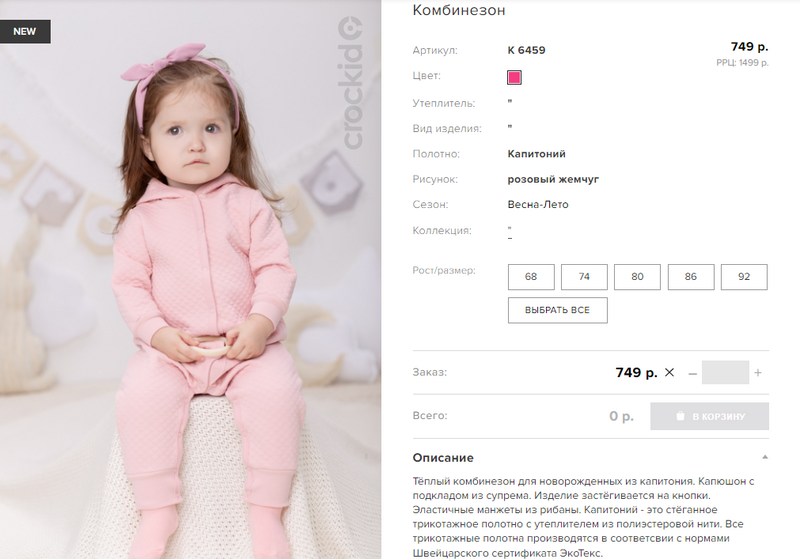Viewport: 800px width, 559px height.
Task: Open the product photo of the girl
Action: (190, 280)
